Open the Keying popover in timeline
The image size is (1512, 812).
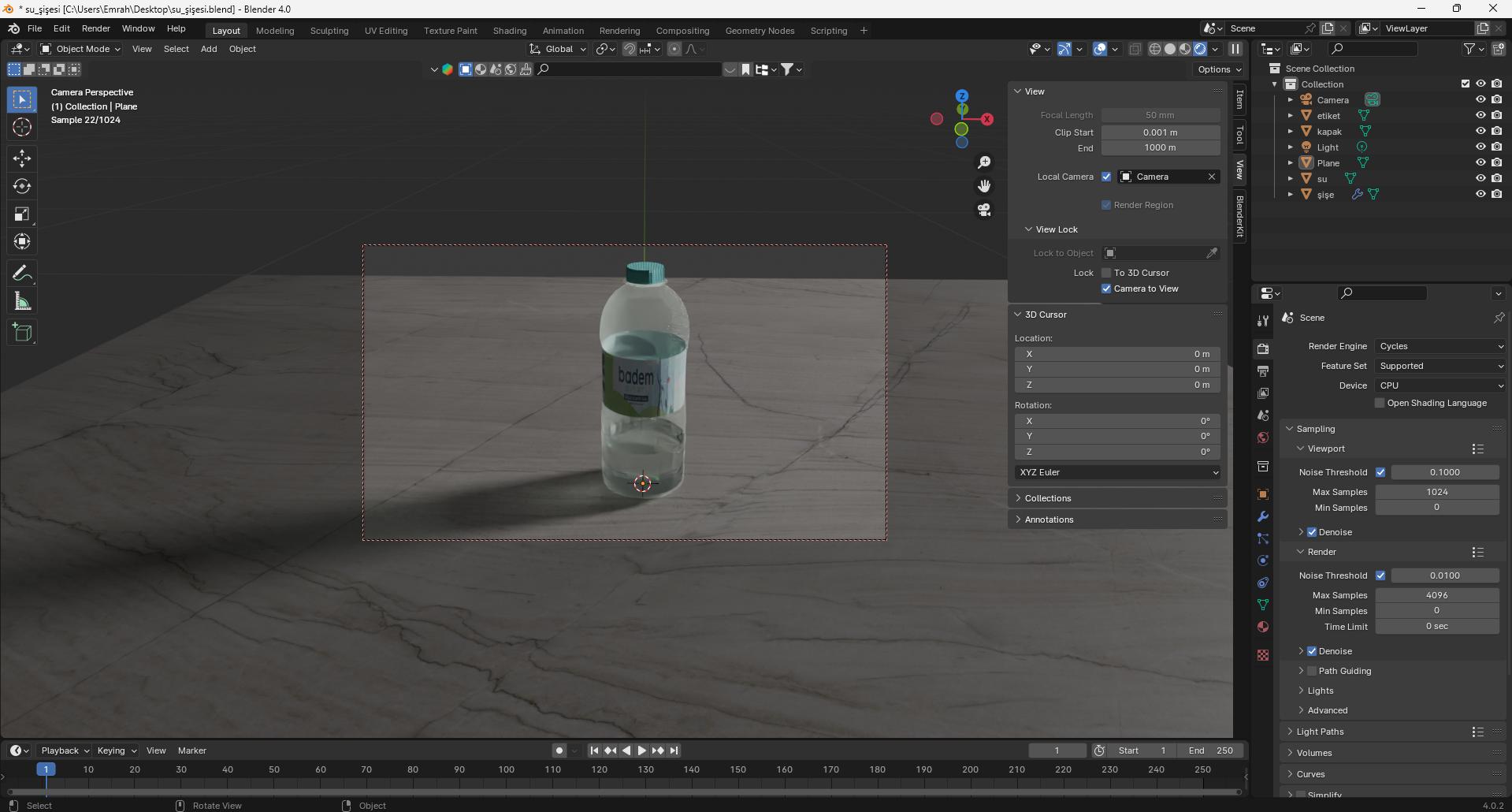click(117, 751)
